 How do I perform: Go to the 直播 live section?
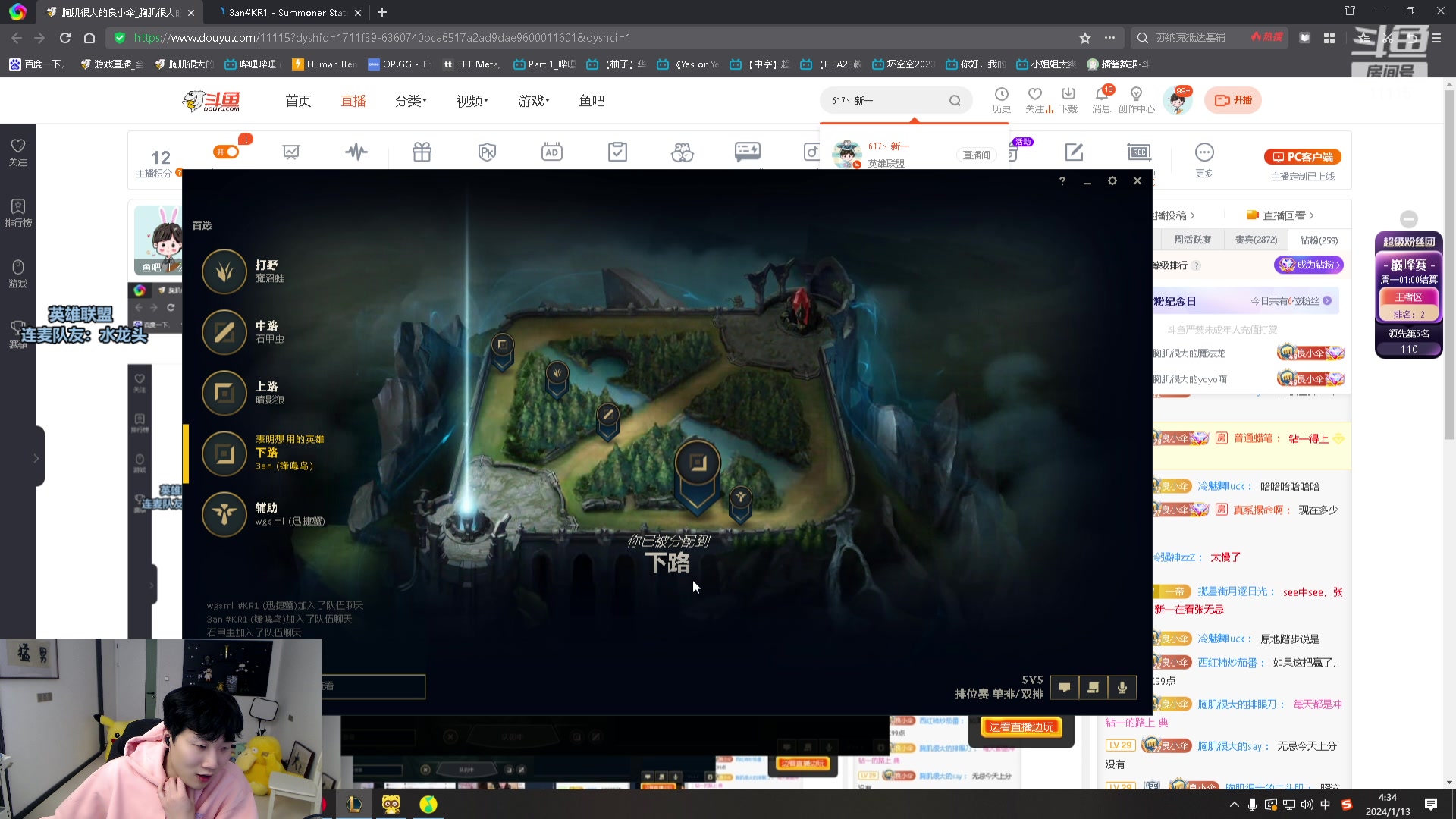[353, 101]
